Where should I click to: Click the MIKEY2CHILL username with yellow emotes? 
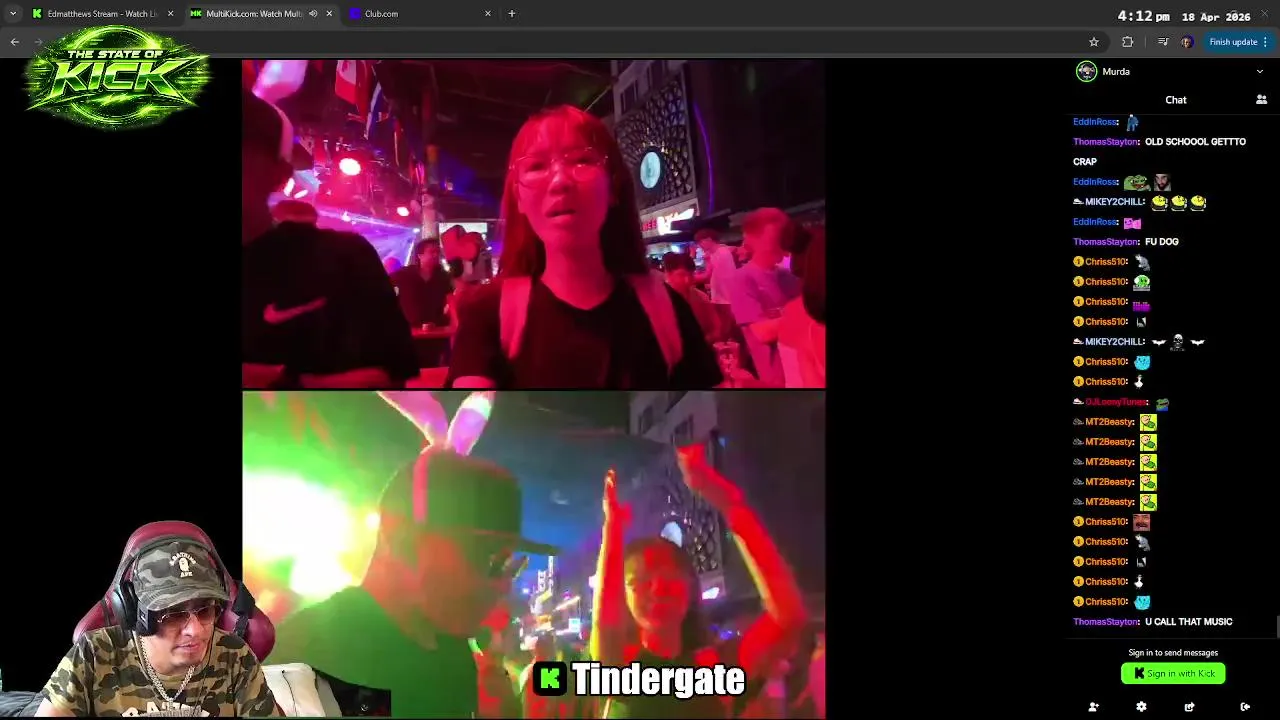[1115, 202]
